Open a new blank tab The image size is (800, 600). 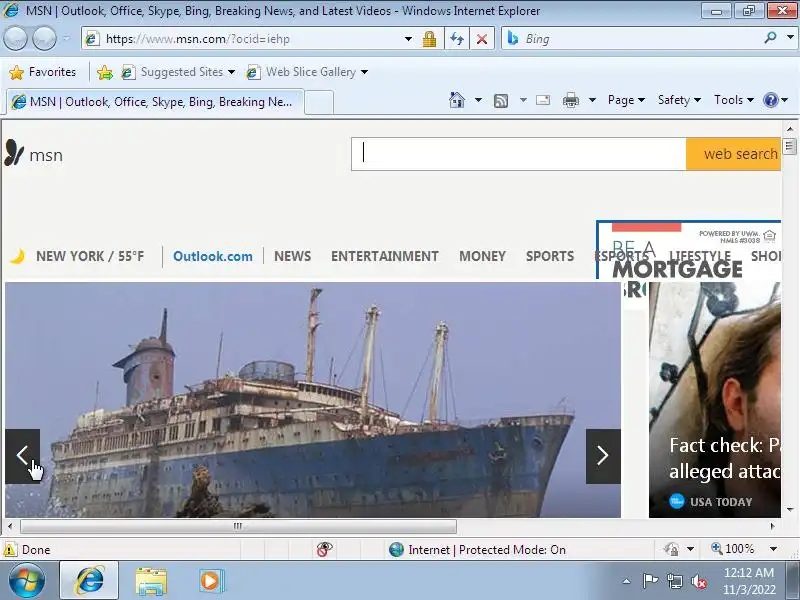[x=319, y=102]
